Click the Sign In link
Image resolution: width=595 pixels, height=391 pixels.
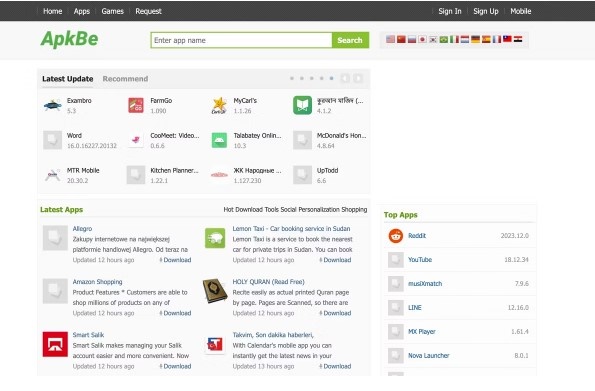pyautogui.click(x=450, y=11)
